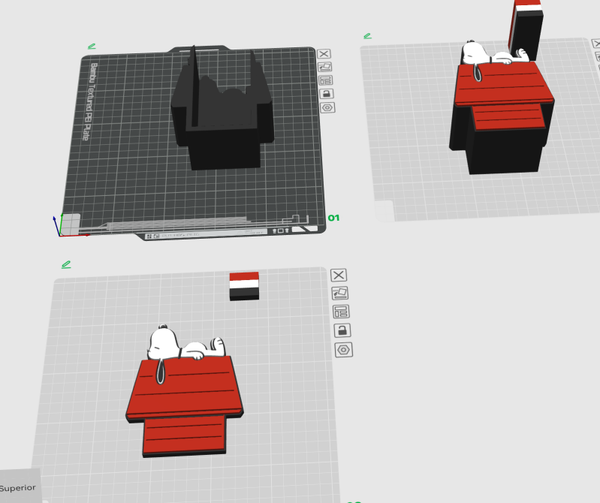Toggle the lock on the bottom-left plate
The width and height of the screenshot is (600, 503).
(342, 330)
